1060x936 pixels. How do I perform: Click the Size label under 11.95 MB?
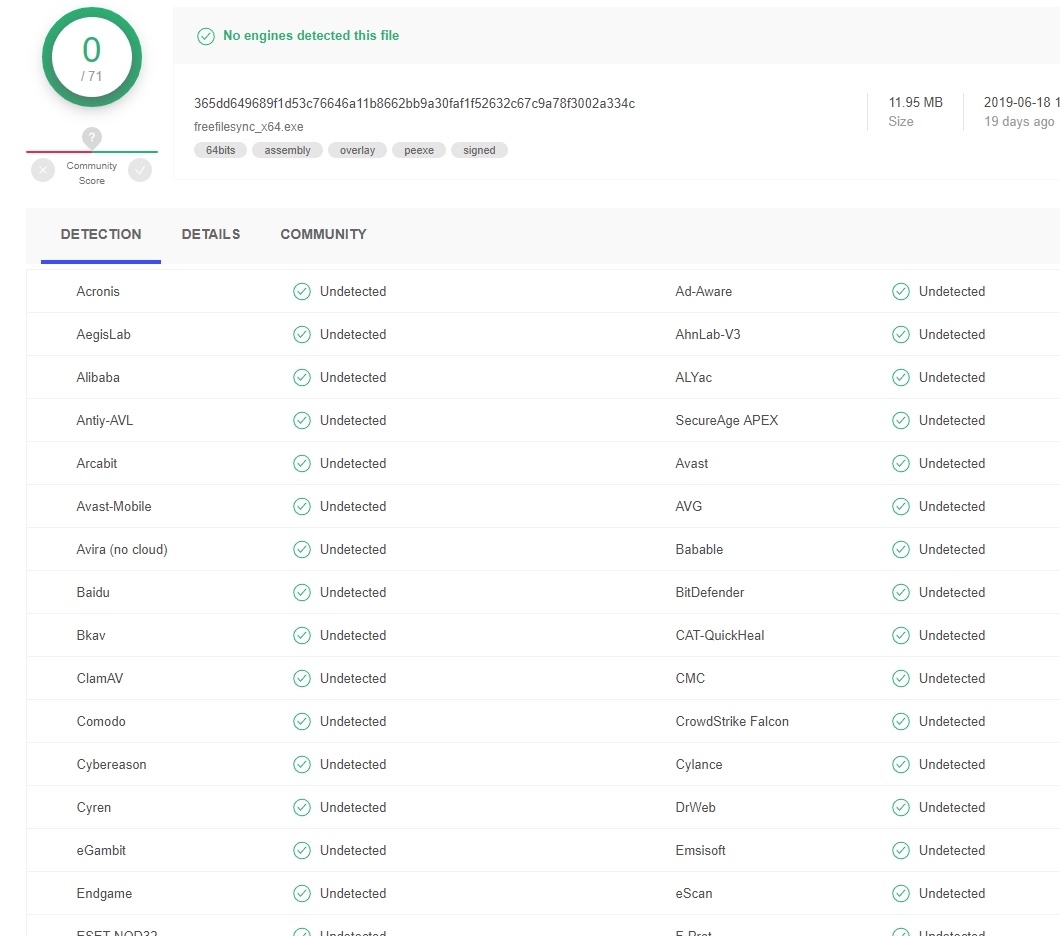click(x=900, y=122)
